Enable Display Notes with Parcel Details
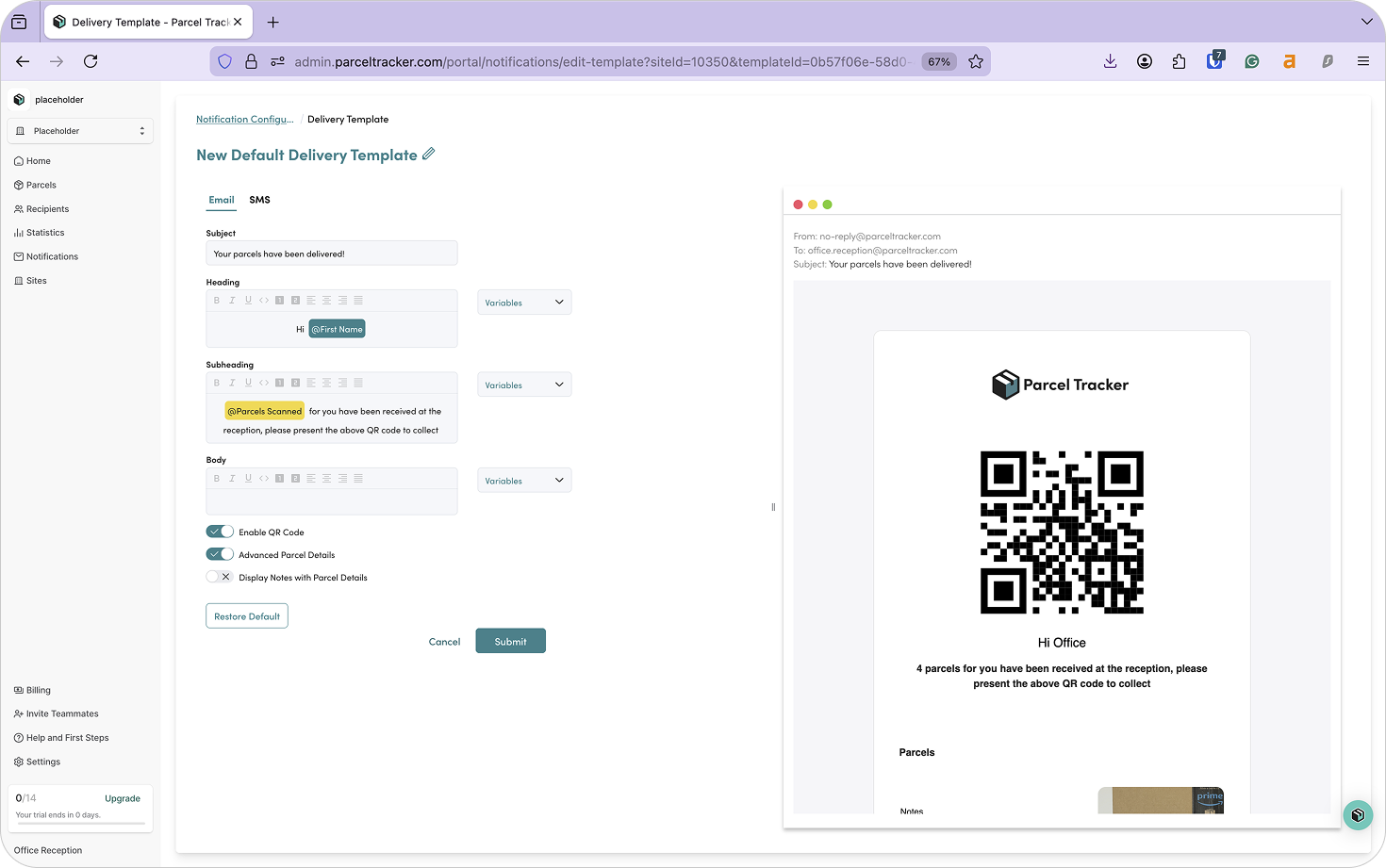The image size is (1386, 868). 220,577
